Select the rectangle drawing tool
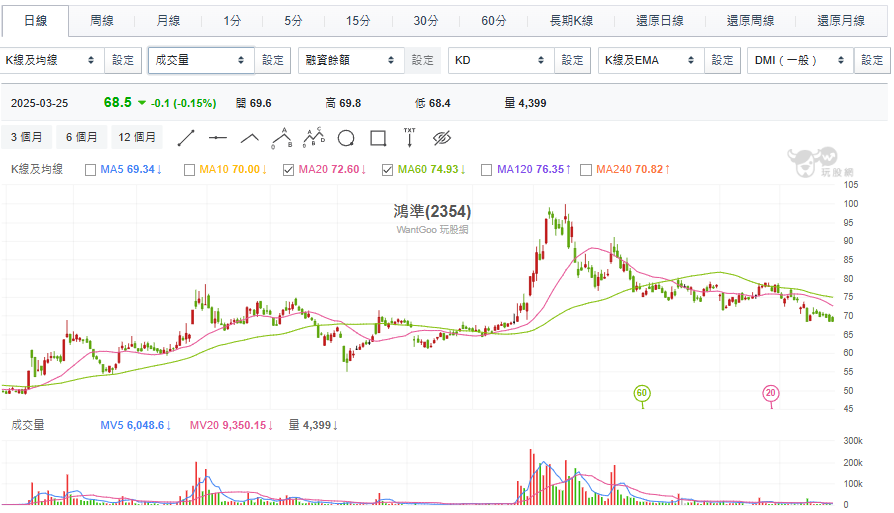The width and height of the screenshot is (894, 513). pyautogui.click(x=378, y=137)
